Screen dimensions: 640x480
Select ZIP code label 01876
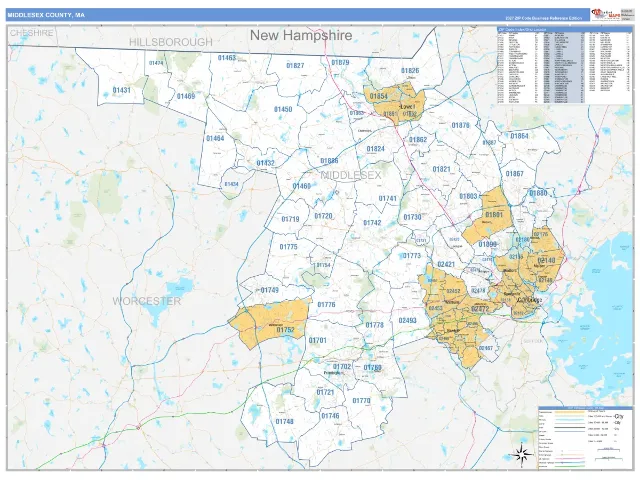pos(460,125)
